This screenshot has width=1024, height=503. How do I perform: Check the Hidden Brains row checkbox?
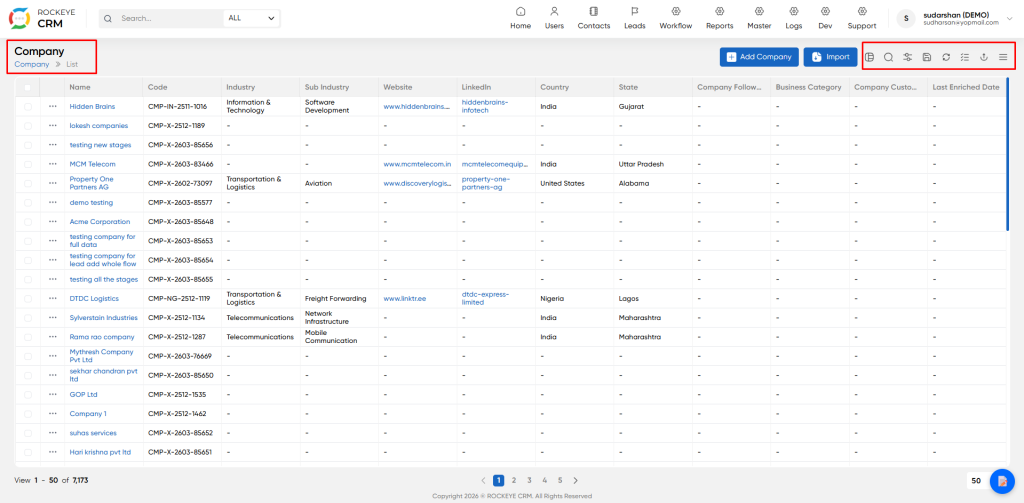(x=27, y=106)
